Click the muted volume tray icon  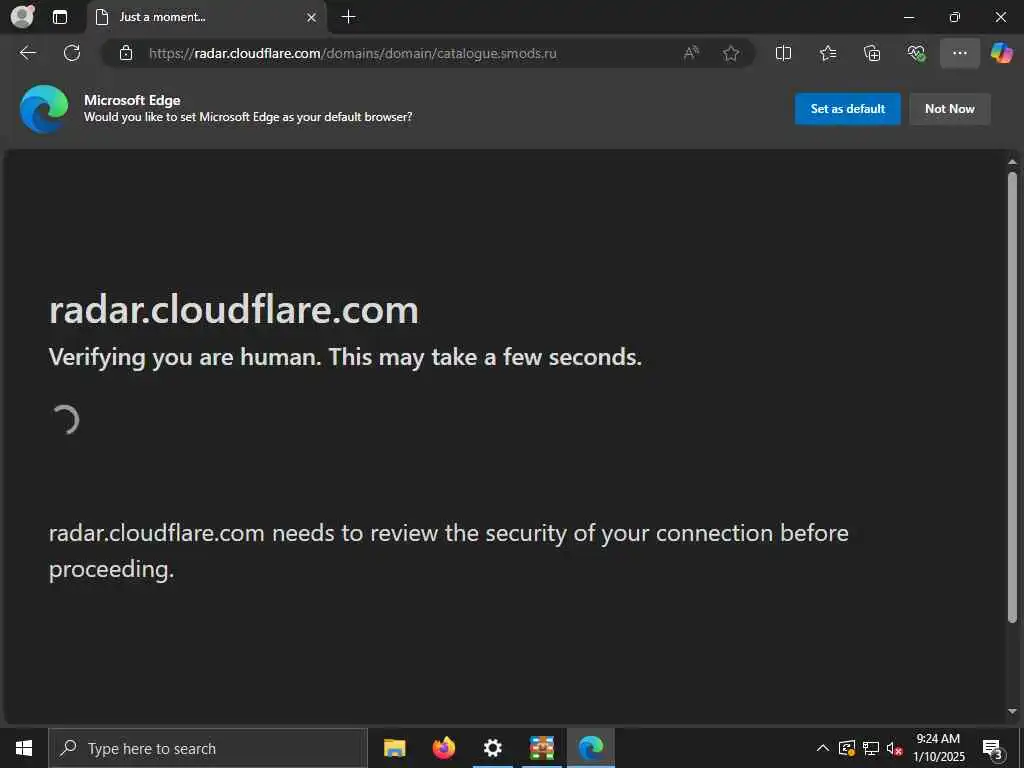click(894, 748)
